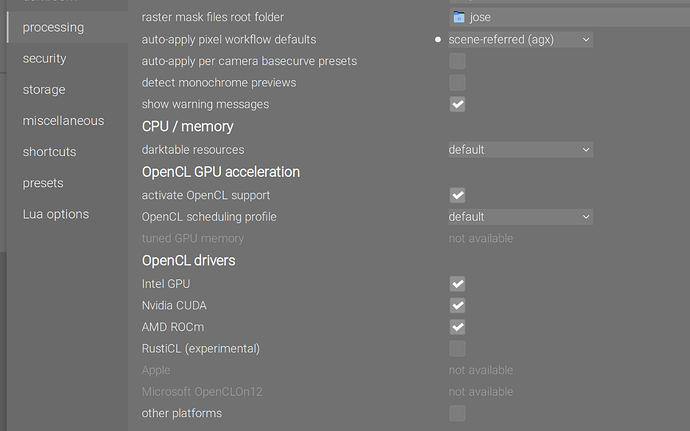Open OpenCL scheduling profile dropdown

(520, 217)
